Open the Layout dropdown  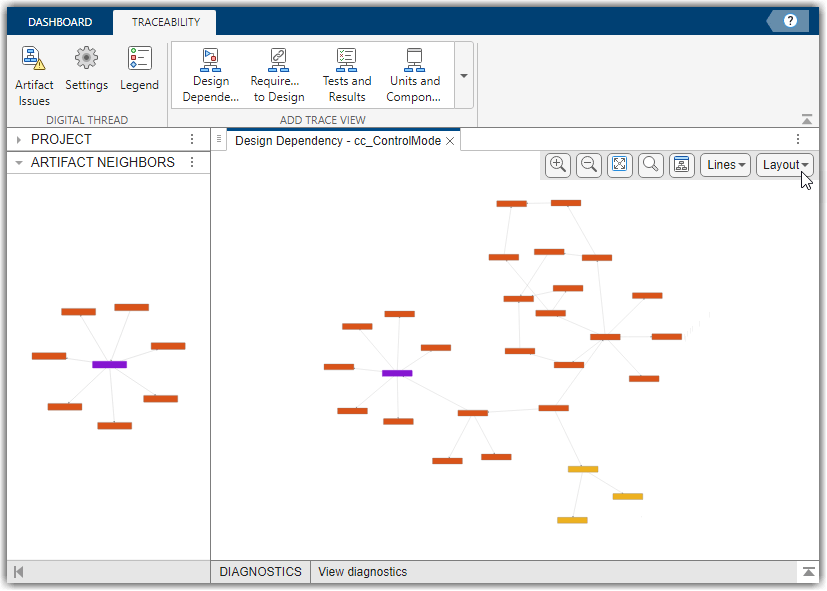pos(785,164)
